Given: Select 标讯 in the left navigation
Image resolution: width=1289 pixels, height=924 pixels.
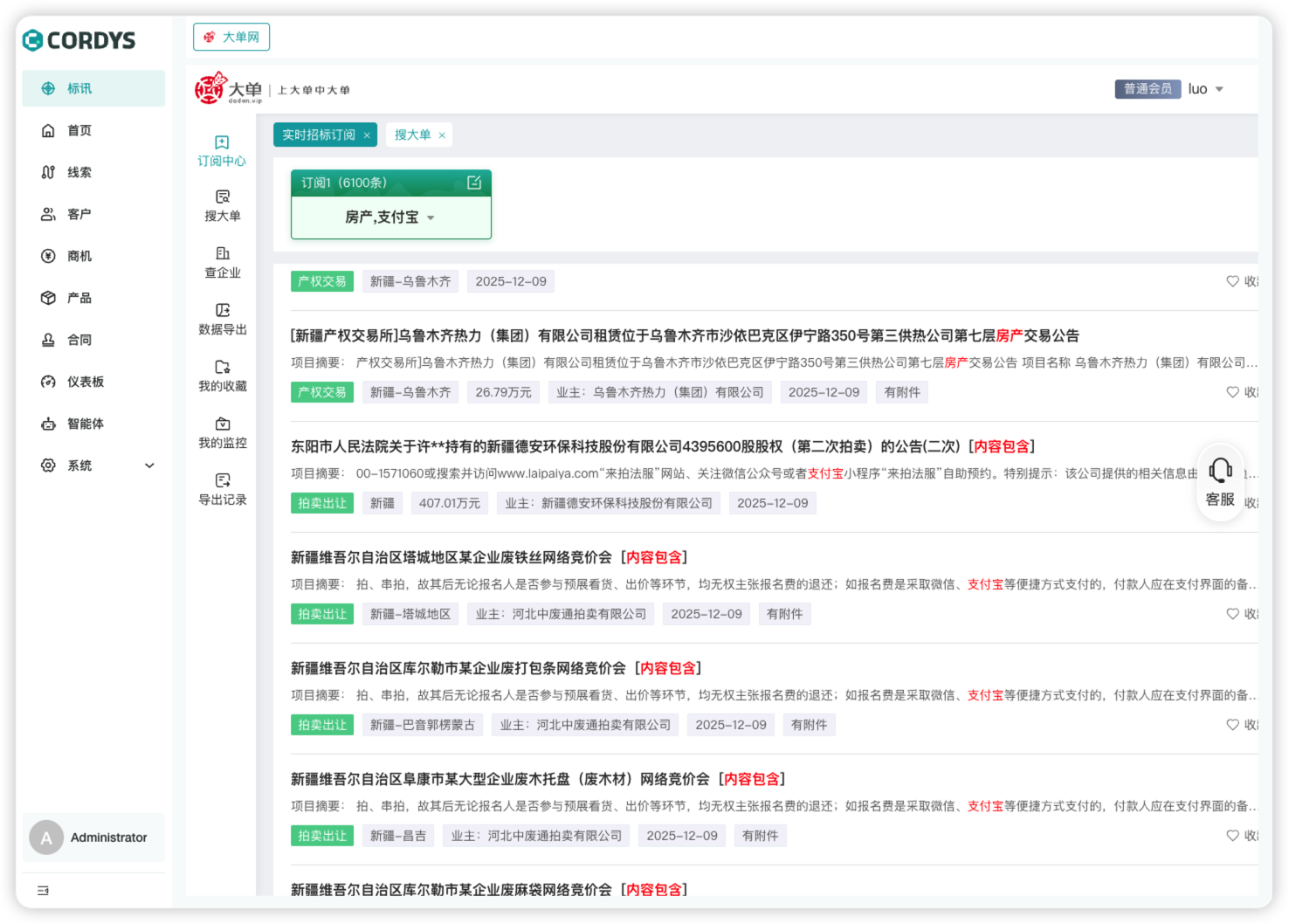Looking at the screenshot, I should (x=79, y=88).
